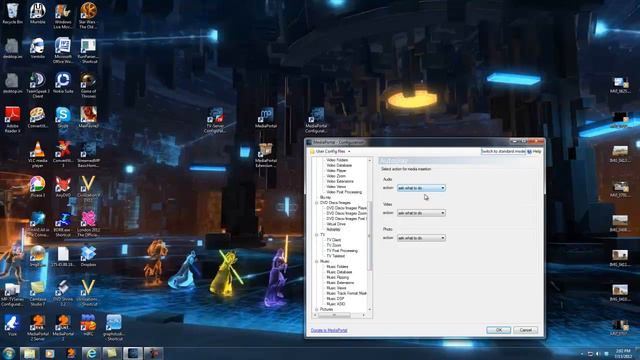Screen dimensions: 640x360
Task: Open London 2012 game shortcut
Action: 88,224
